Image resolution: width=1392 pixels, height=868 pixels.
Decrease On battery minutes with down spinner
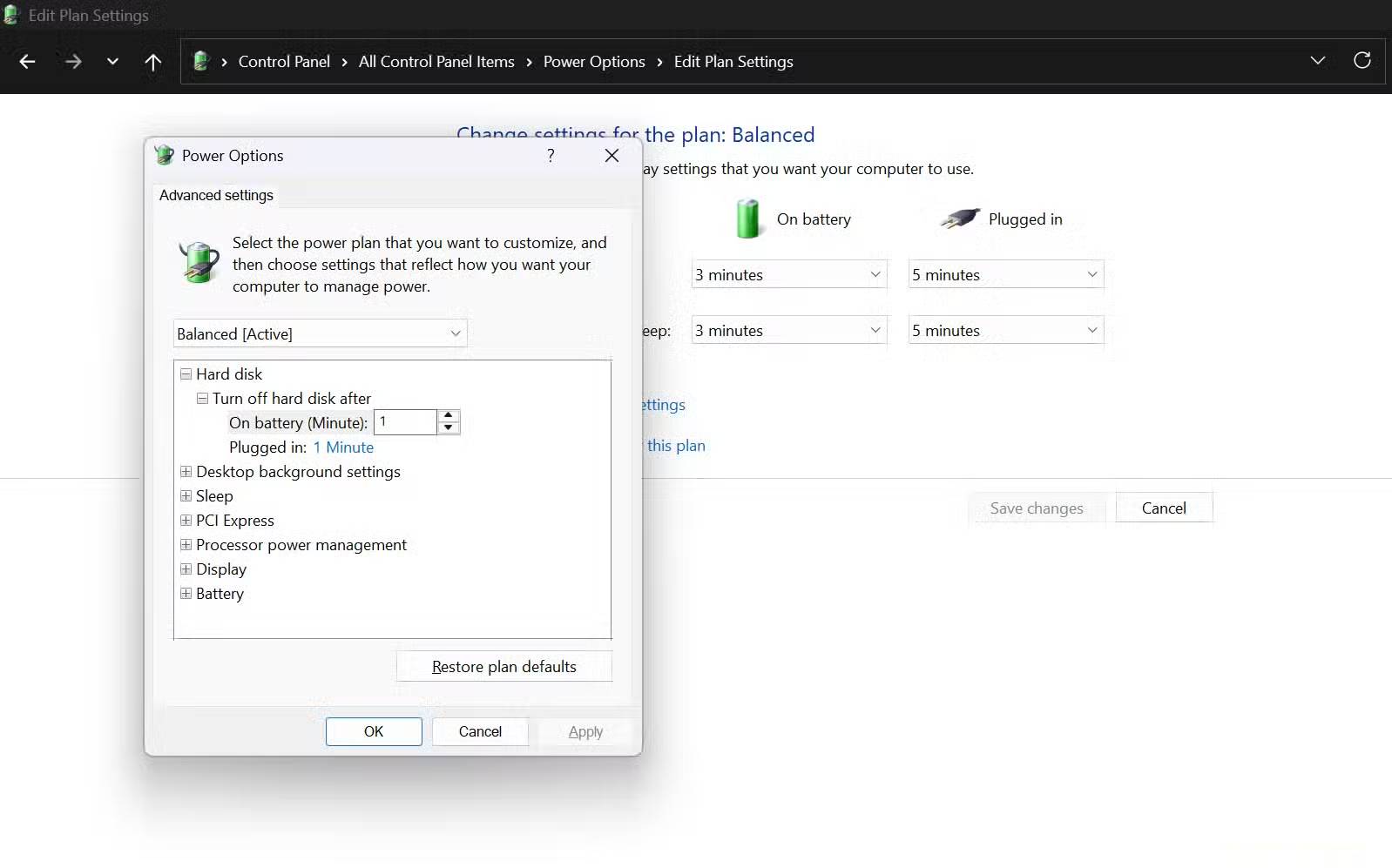pyautogui.click(x=449, y=427)
